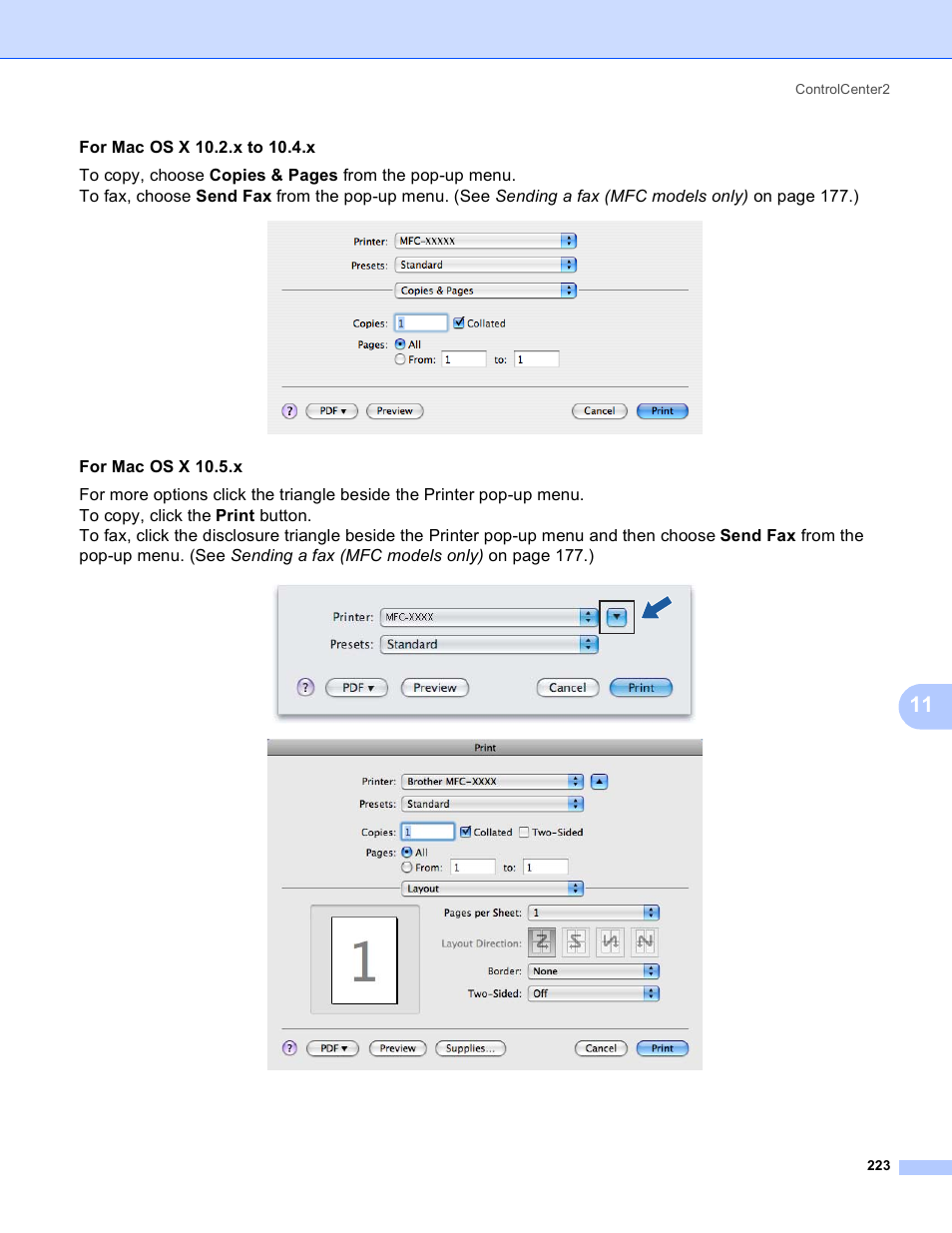Select All pages radio in expanded Print dialog

(x=407, y=853)
